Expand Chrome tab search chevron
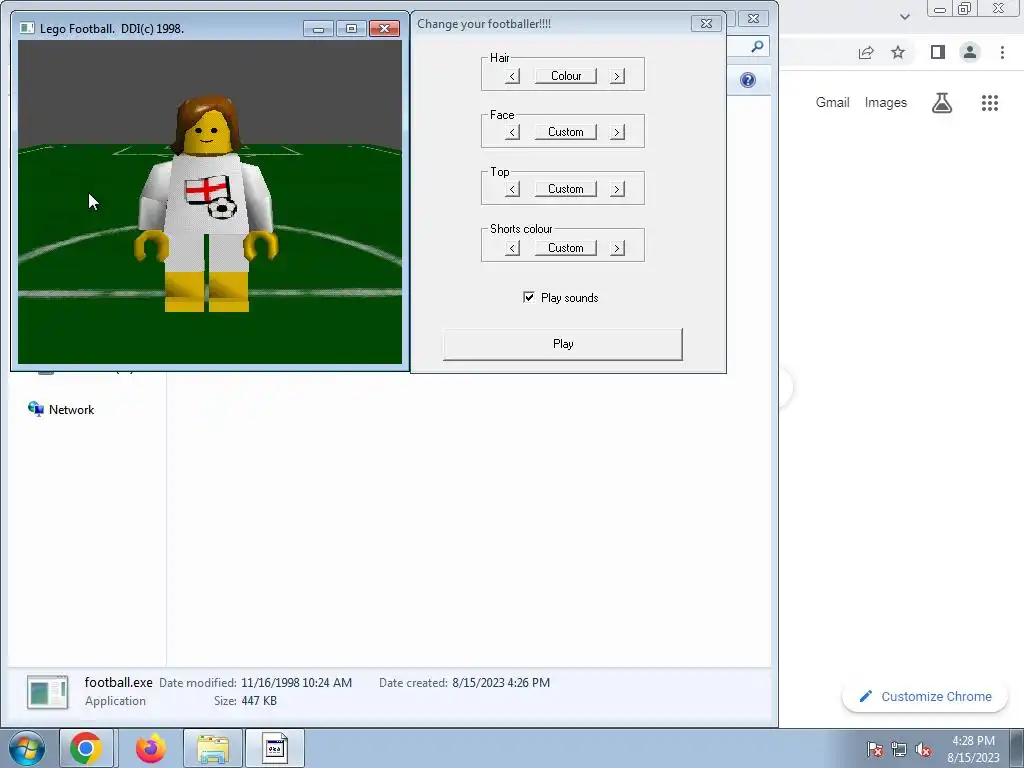 pos(904,17)
